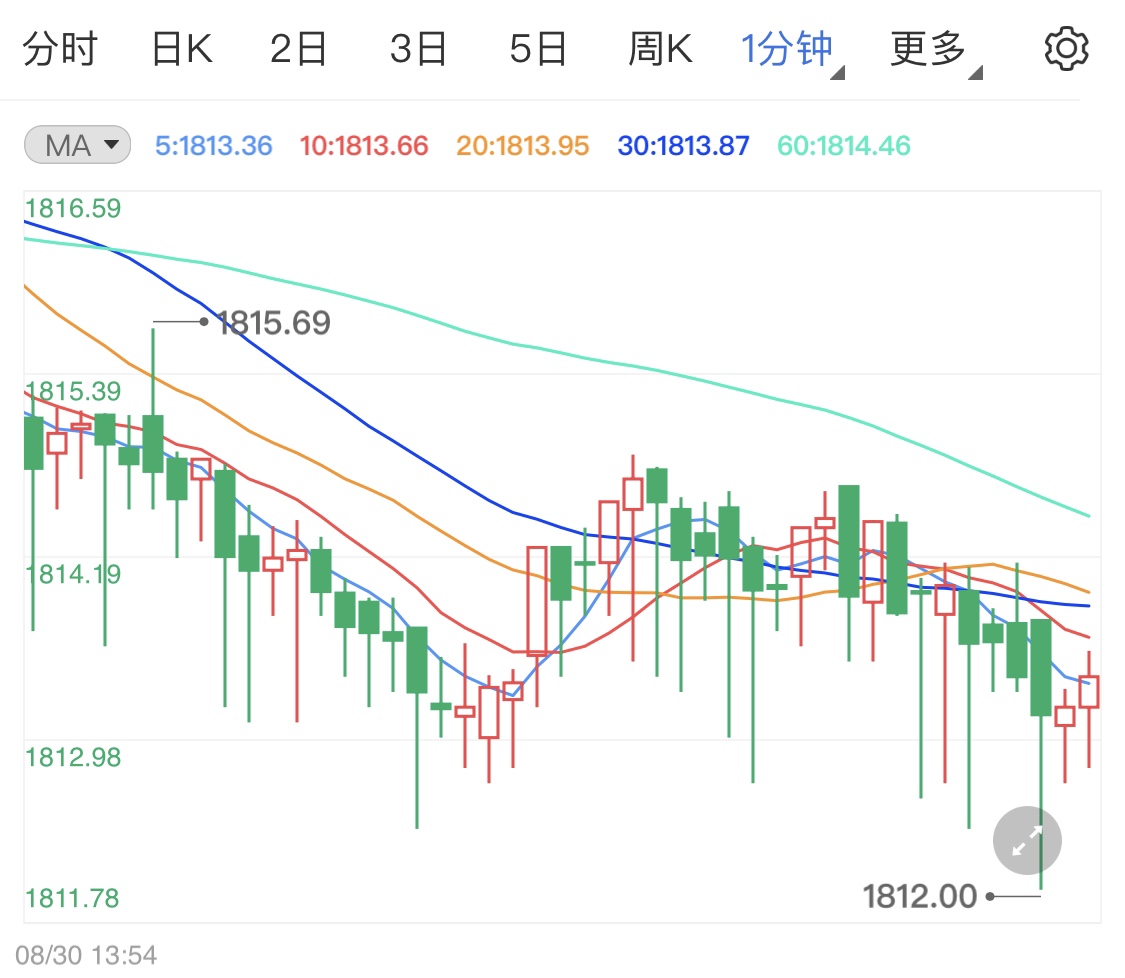Select the 3日 timeframe tab
This screenshot has width=1125, height=978.
click(x=418, y=49)
